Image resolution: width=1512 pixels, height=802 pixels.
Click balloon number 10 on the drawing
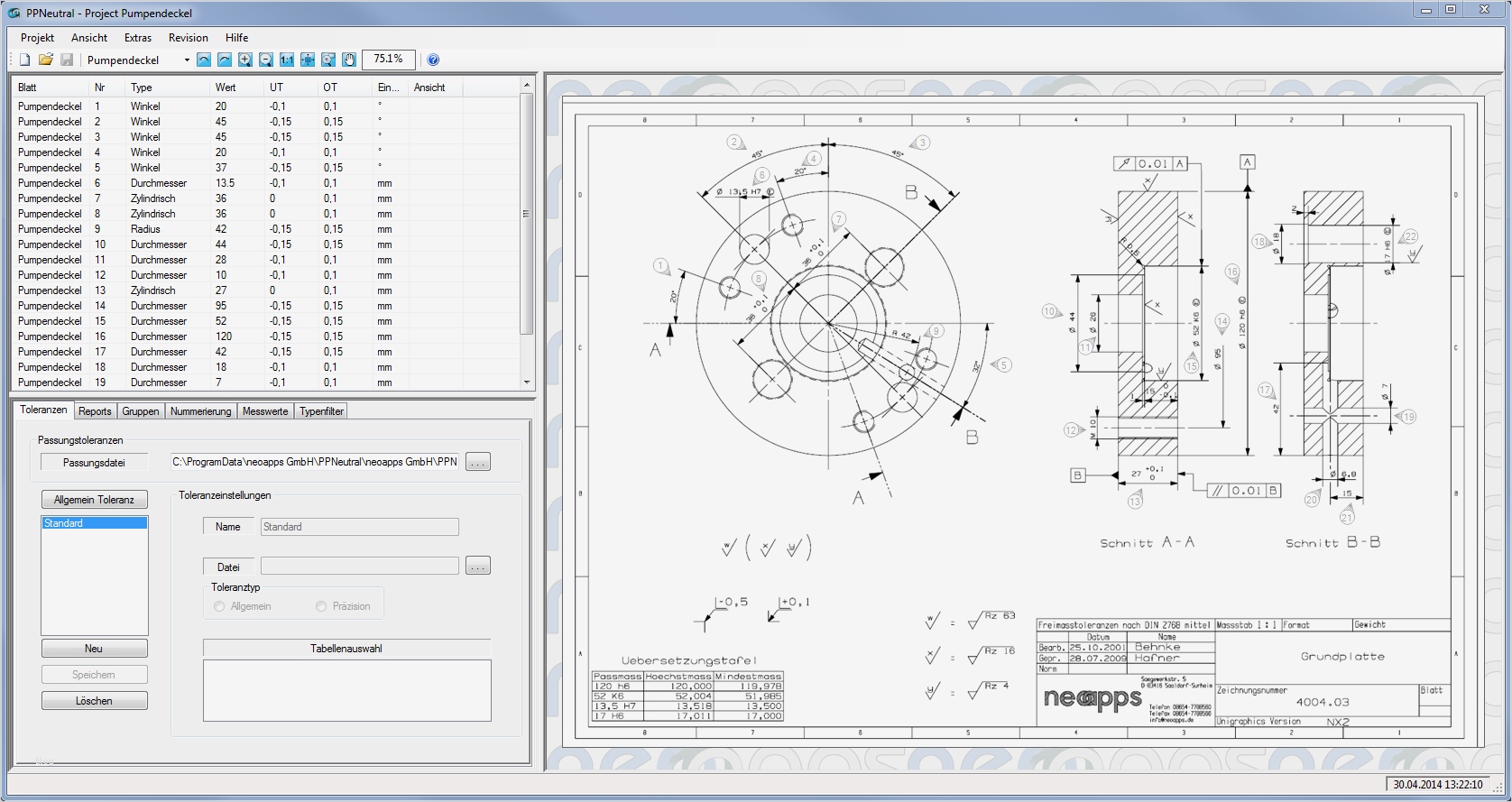click(x=1049, y=311)
